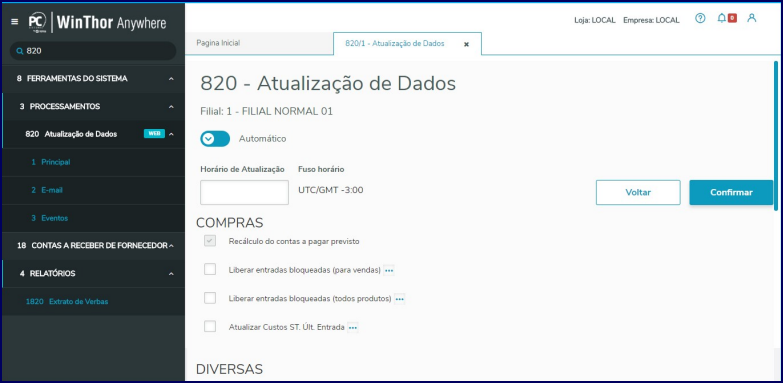783x383 pixels.
Task: Check Liberar entradas bloqueadas (todos produtos)
Action: coord(210,299)
